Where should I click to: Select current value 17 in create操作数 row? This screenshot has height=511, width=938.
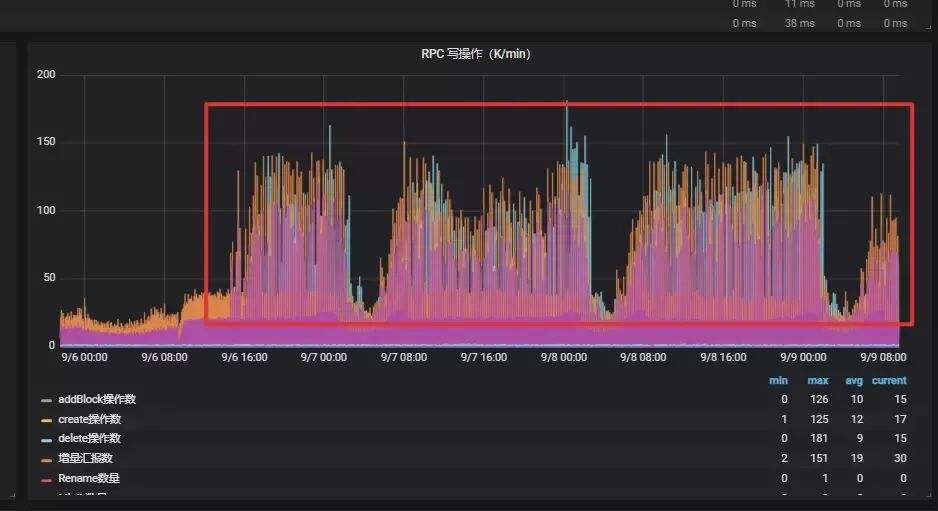[900, 419]
